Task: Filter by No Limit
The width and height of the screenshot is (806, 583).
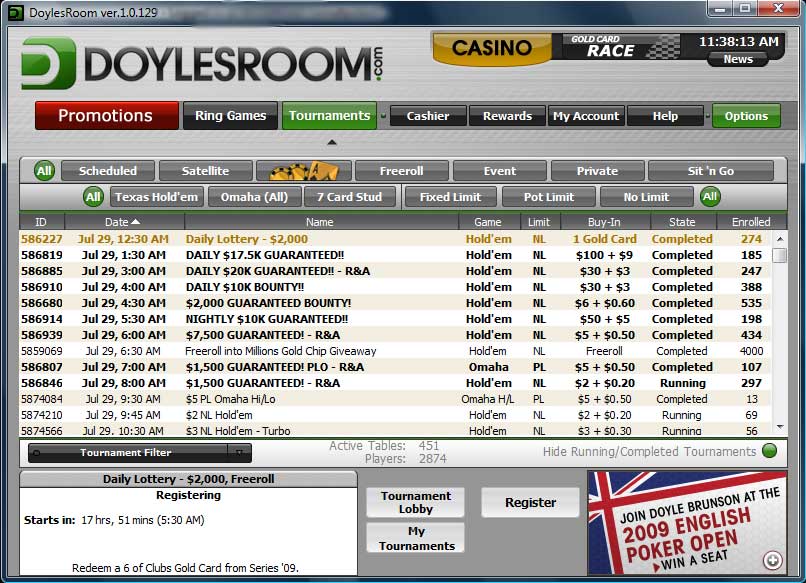Action: pos(646,197)
